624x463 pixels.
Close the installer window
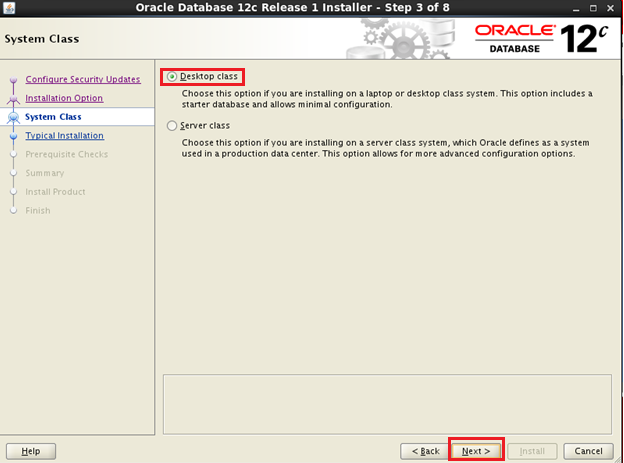(610, 8)
